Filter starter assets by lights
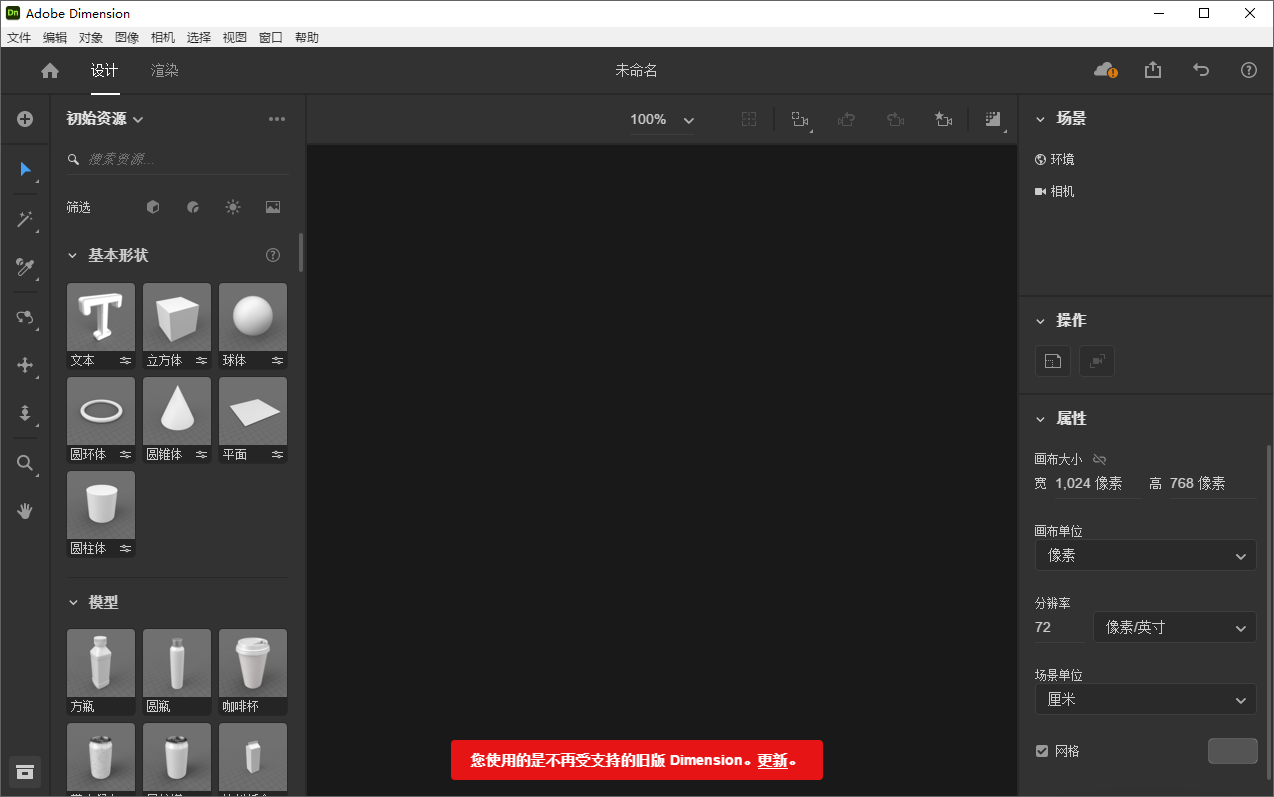The image size is (1274, 797). point(232,207)
